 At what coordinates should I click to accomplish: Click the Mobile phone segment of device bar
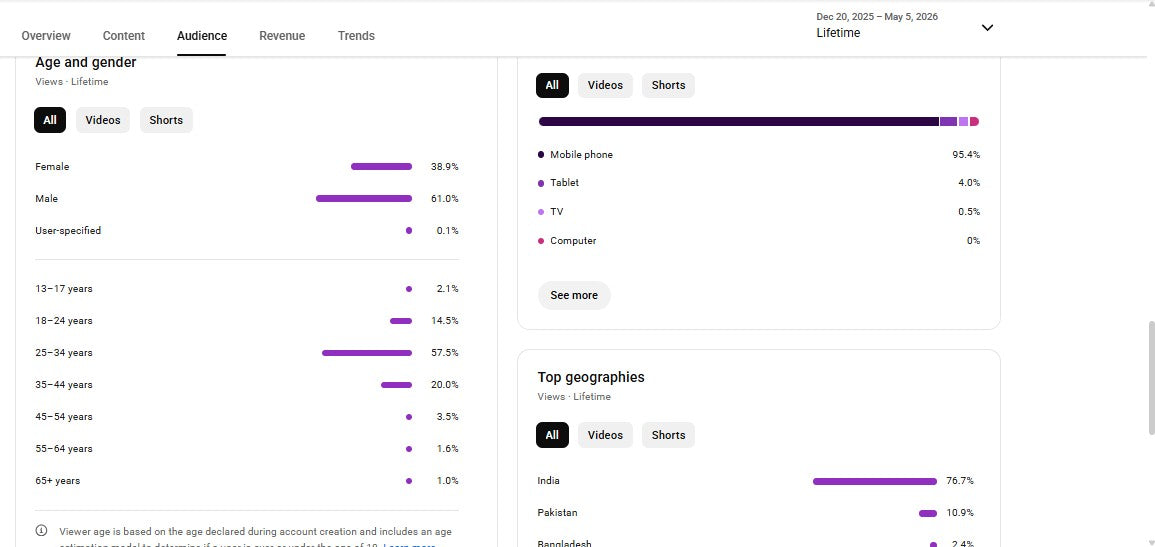pos(739,121)
